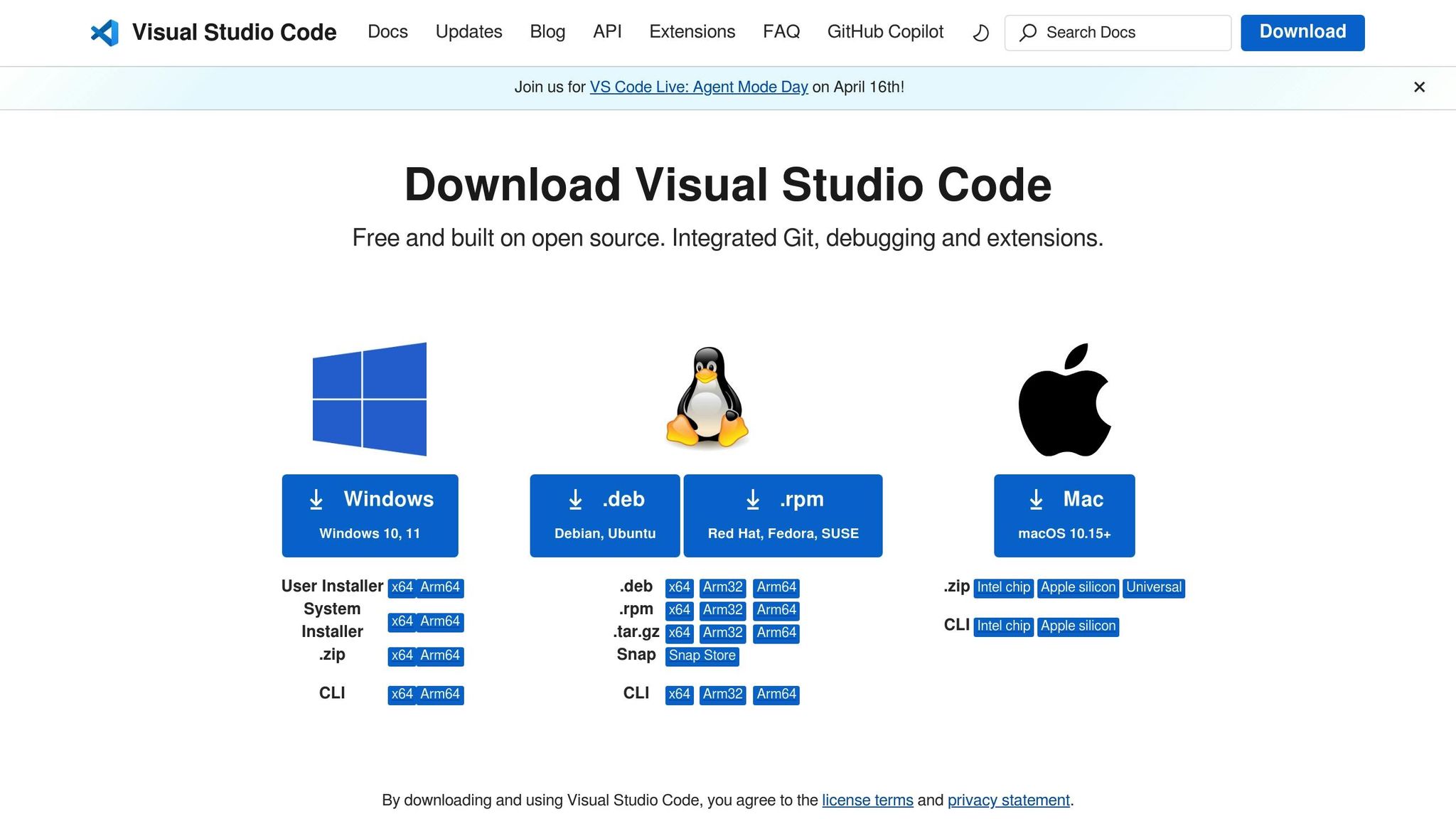Select Arm64 for Windows User Installer

pyautogui.click(x=440, y=588)
